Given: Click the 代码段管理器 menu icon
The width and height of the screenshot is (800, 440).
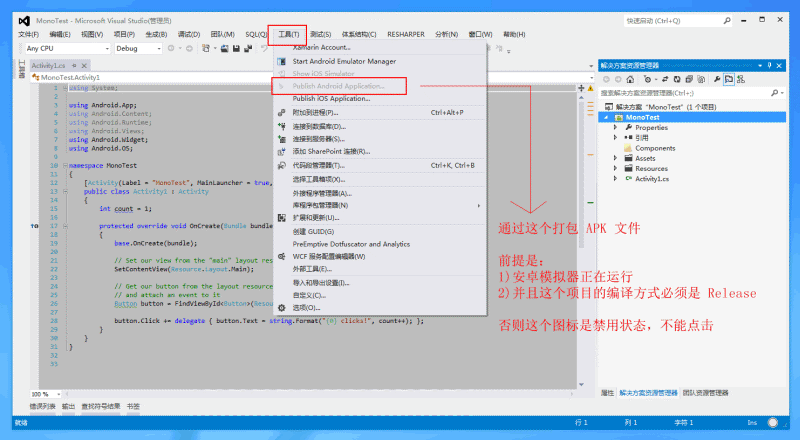Looking at the screenshot, I should (x=282, y=165).
